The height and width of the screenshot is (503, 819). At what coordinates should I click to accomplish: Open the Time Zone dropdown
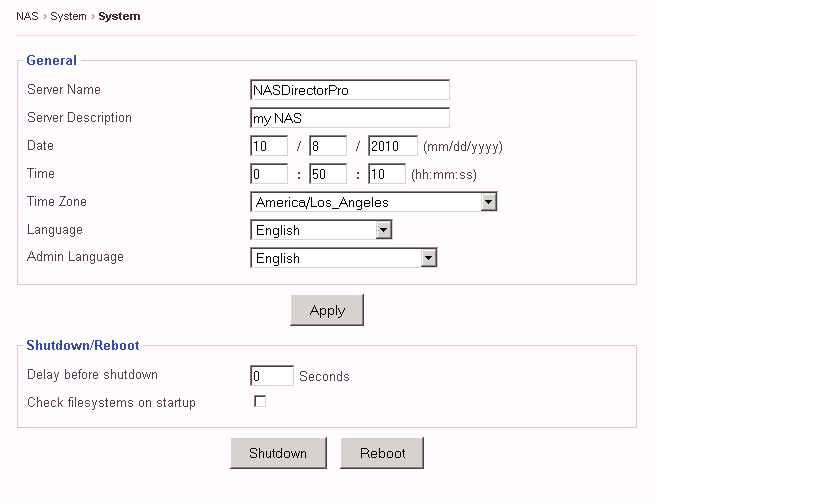pyautogui.click(x=373, y=202)
